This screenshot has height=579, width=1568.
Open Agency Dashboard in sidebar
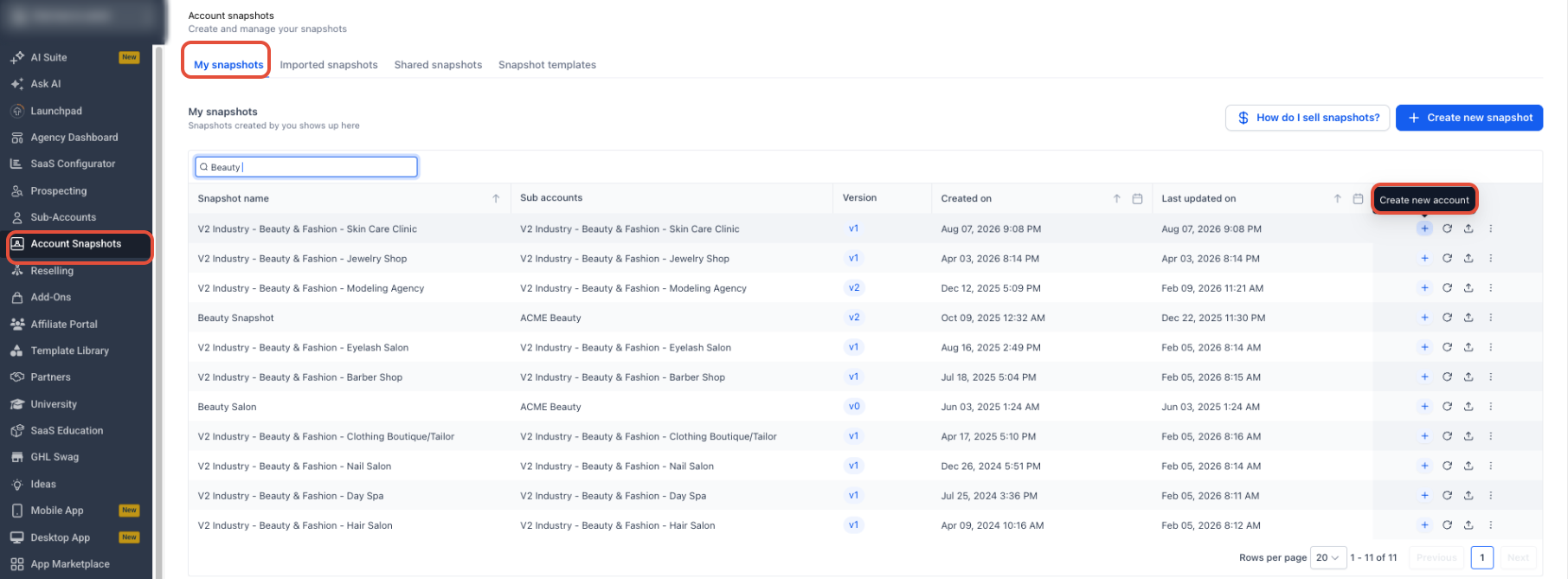(x=76, y=138)
